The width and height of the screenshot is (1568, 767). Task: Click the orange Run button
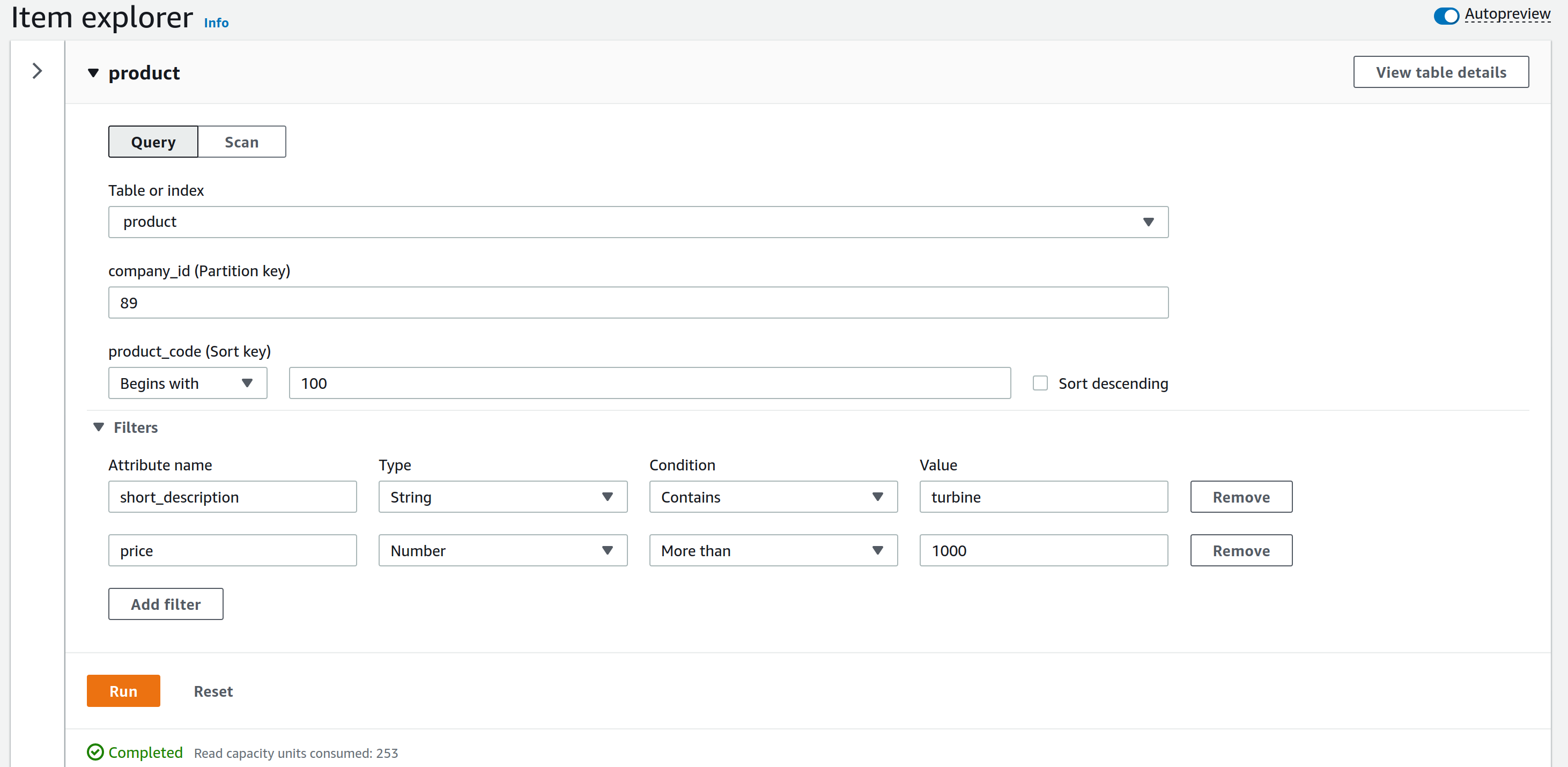pyautogui.click(x=123, y=691)
